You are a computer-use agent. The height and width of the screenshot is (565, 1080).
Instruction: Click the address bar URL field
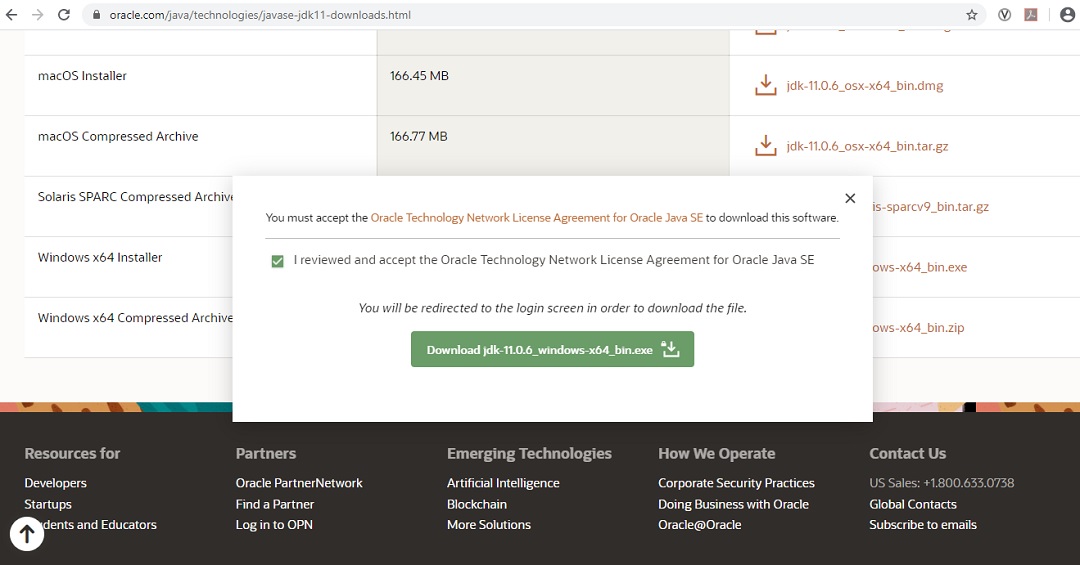point(534,14)
